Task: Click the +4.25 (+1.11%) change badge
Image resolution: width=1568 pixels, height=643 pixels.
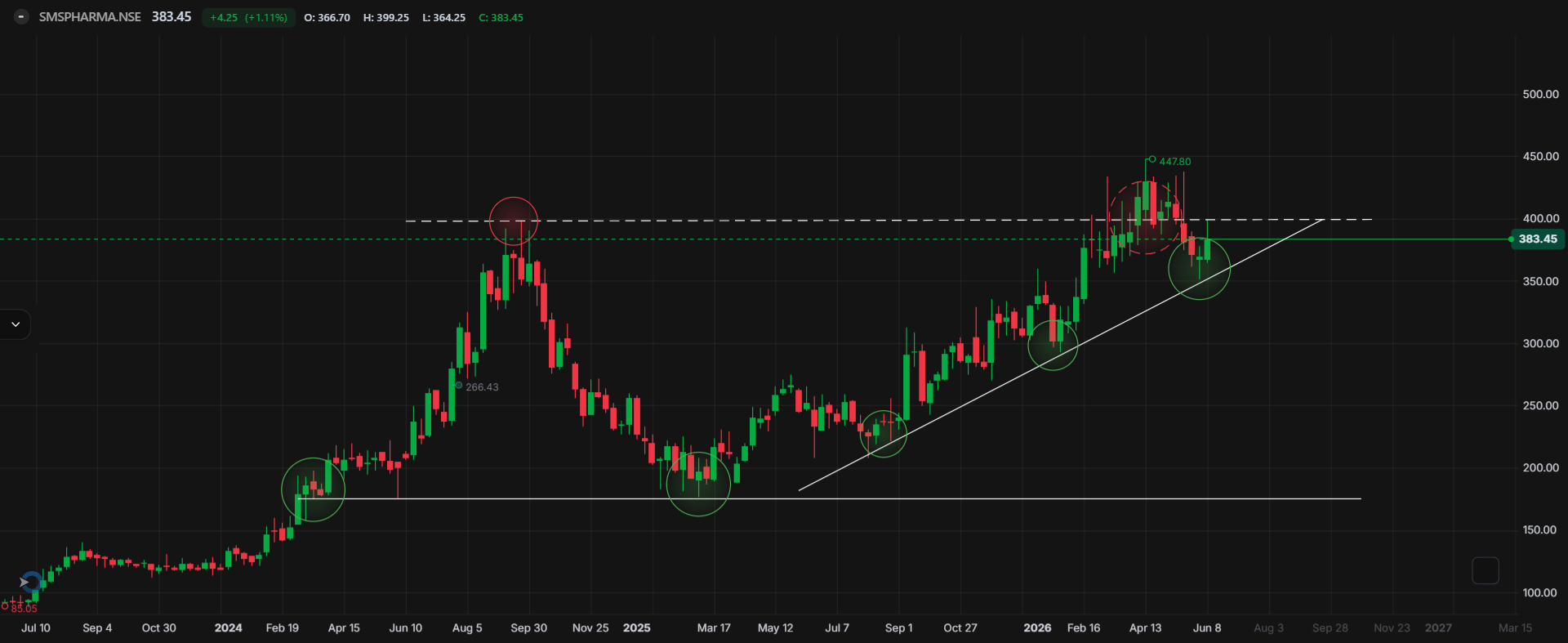Action: pos(248,17)
